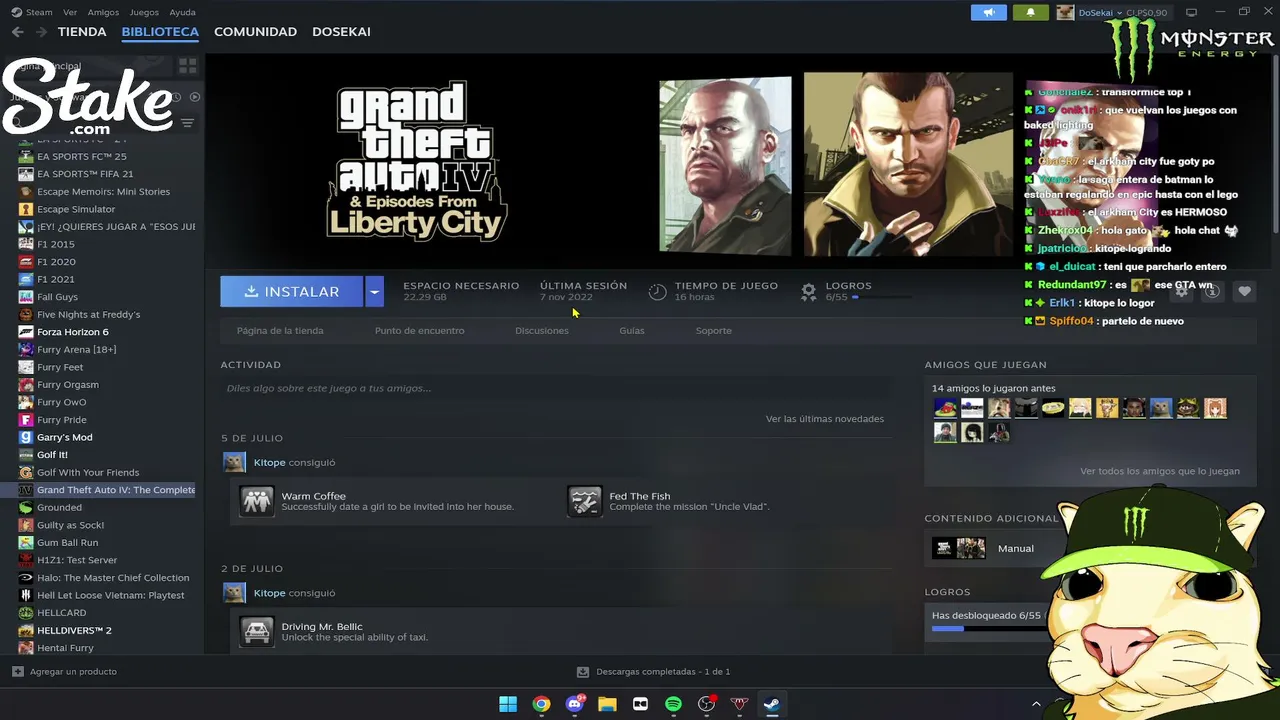Viewport: 1280px width, 720px height.
Task: Show game info icon
Action: pyautogui.click(x=1212, y=291)
